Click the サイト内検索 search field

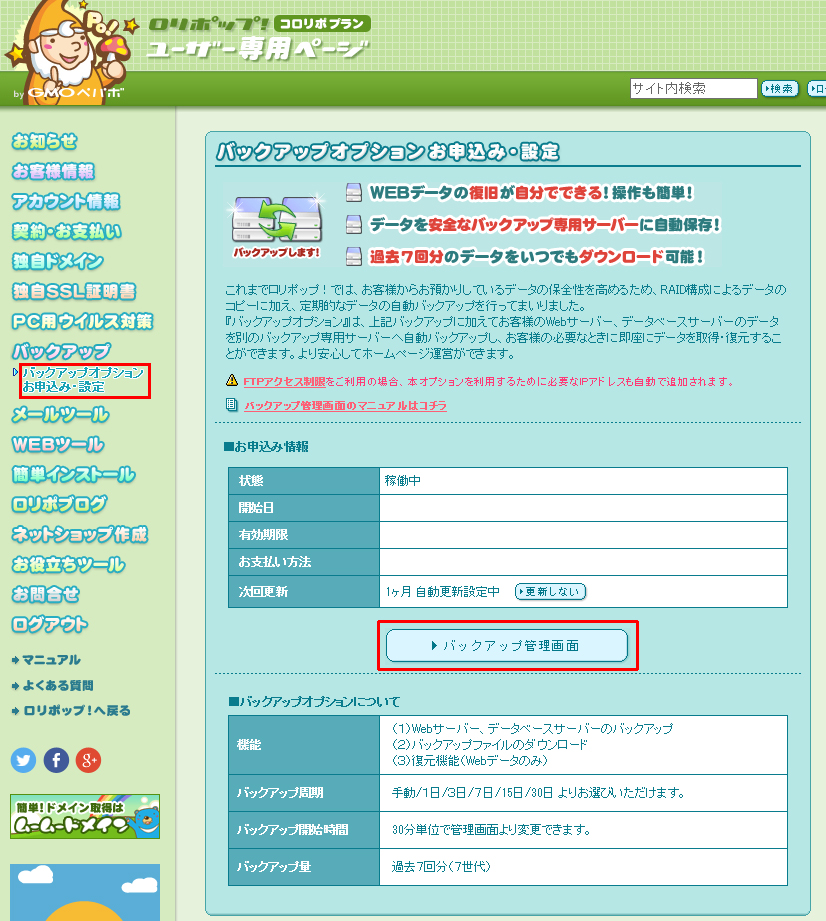coord(692,88)
